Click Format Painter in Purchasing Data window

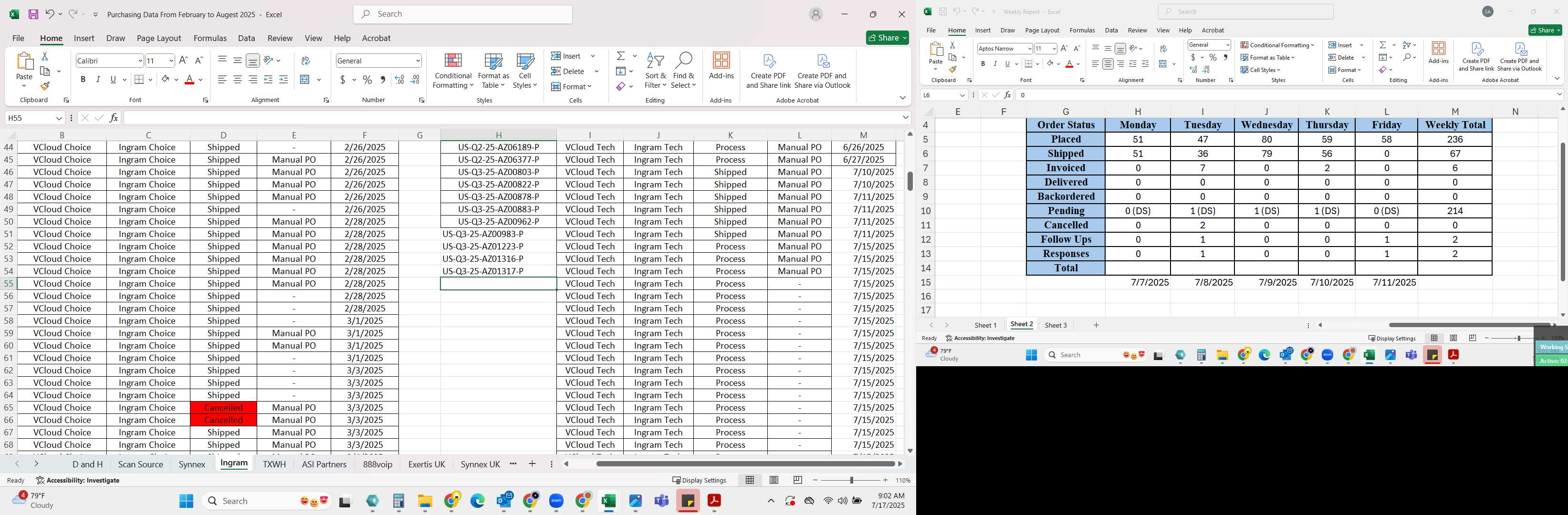tap(44, 86)
